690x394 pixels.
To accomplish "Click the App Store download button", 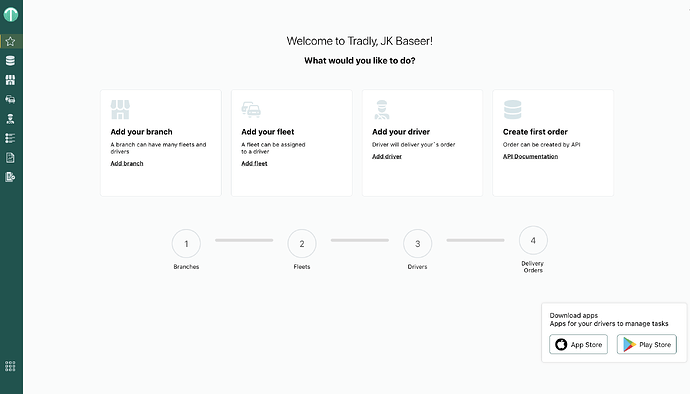I will tap(578, 344).
